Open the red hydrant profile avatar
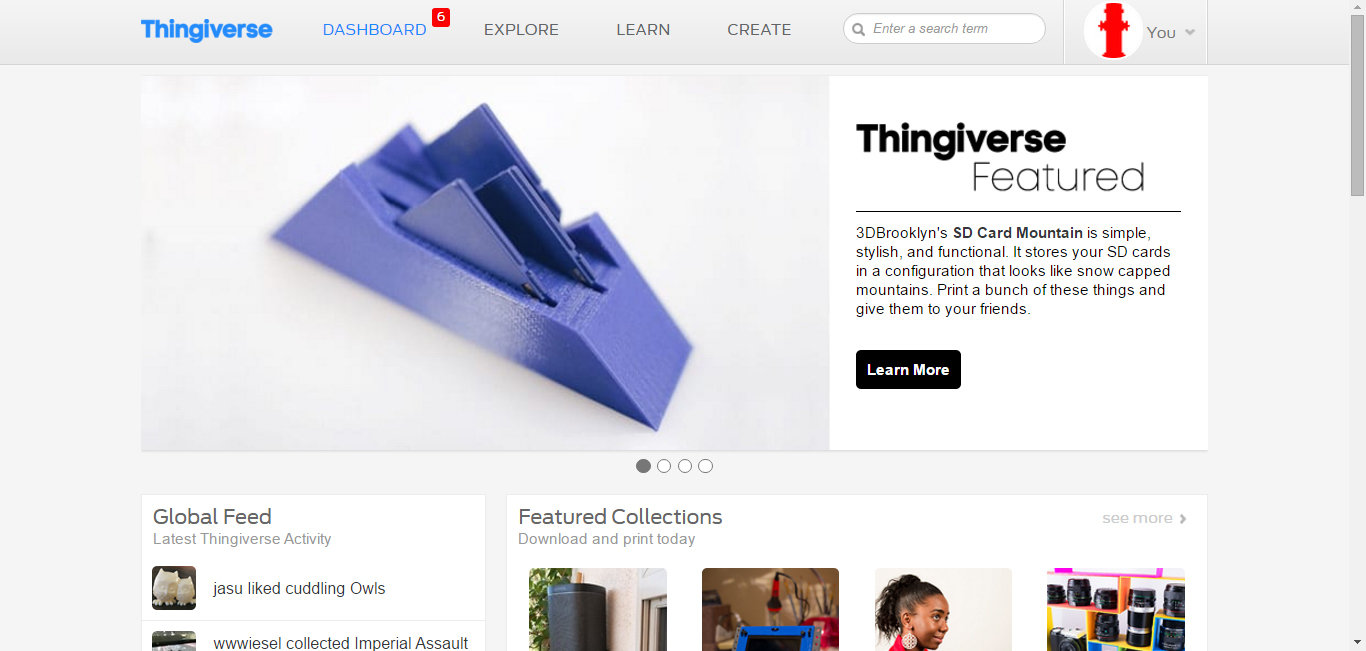1366x651 pixels. pos(1112,31)
